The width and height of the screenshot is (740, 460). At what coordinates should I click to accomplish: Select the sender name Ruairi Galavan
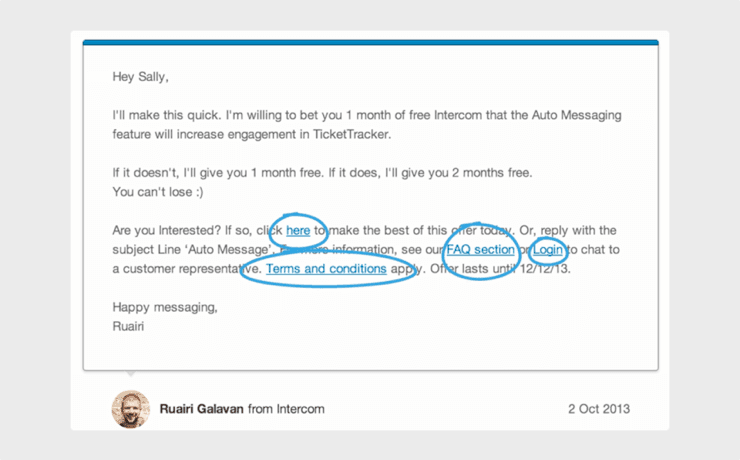202,409
